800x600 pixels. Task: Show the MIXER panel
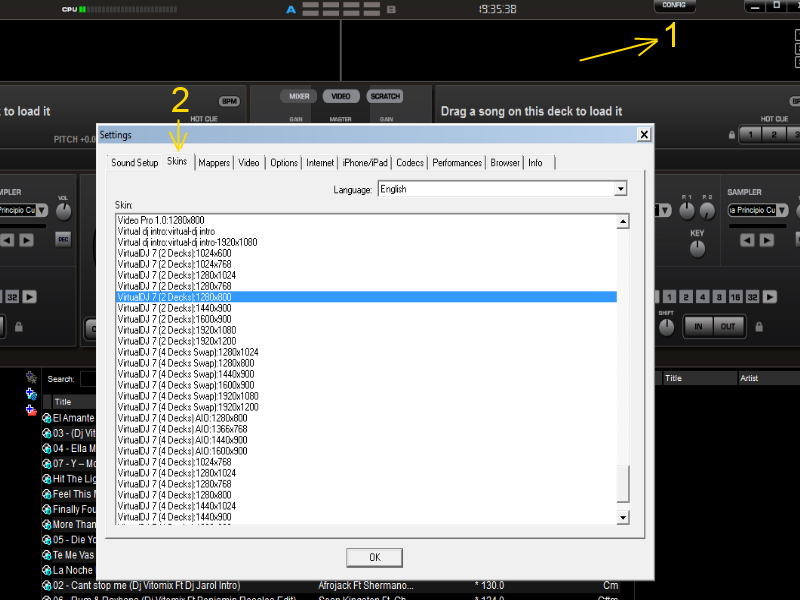[x=299, y=96]
